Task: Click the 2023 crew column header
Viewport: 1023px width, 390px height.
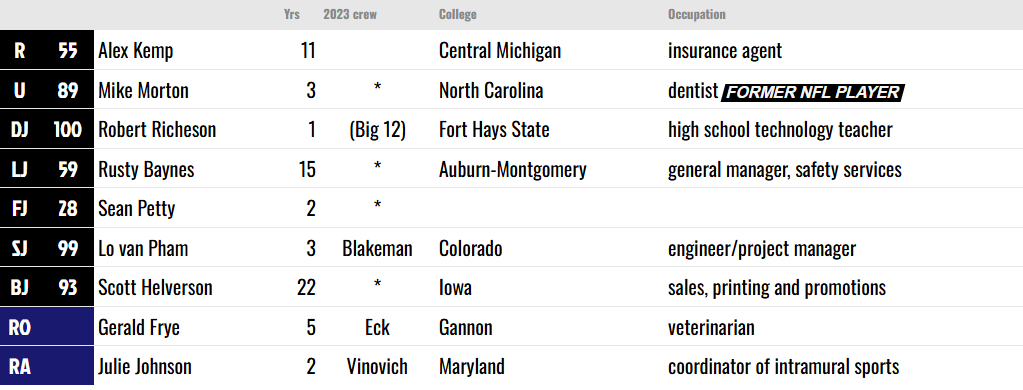Action: coord(350,14)
